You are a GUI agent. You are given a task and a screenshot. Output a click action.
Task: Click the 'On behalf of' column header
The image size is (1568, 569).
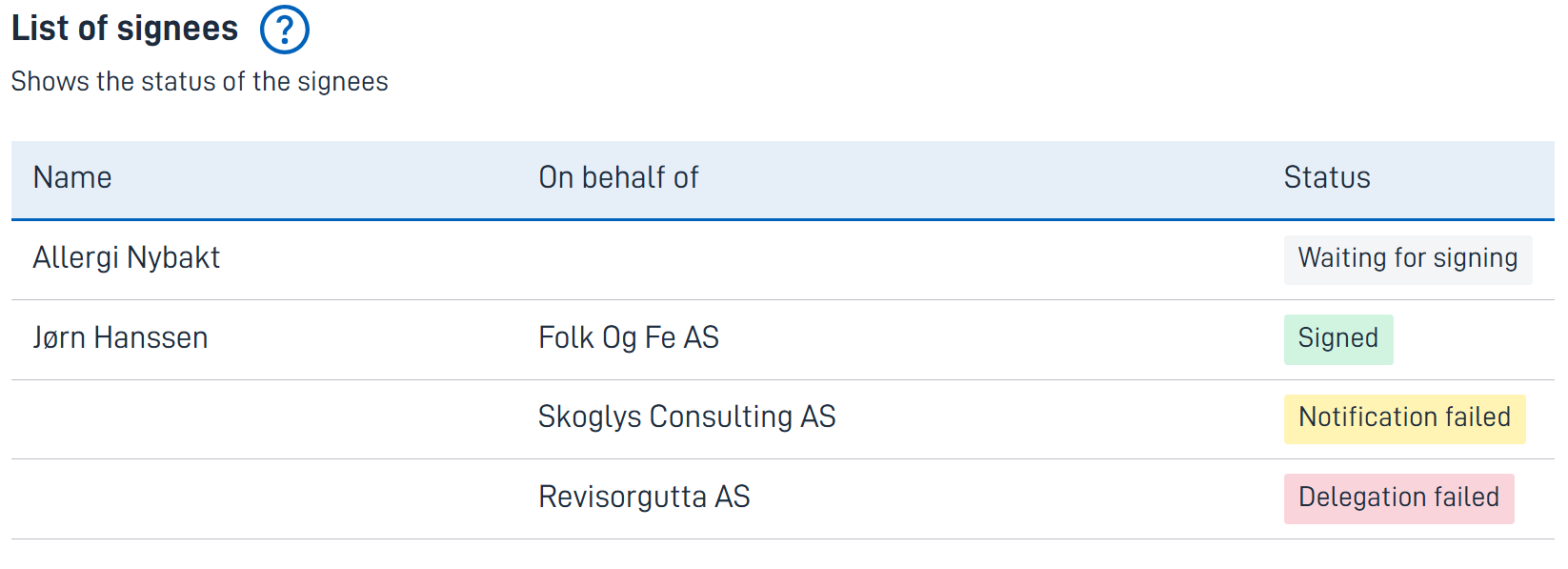(618, 177)
